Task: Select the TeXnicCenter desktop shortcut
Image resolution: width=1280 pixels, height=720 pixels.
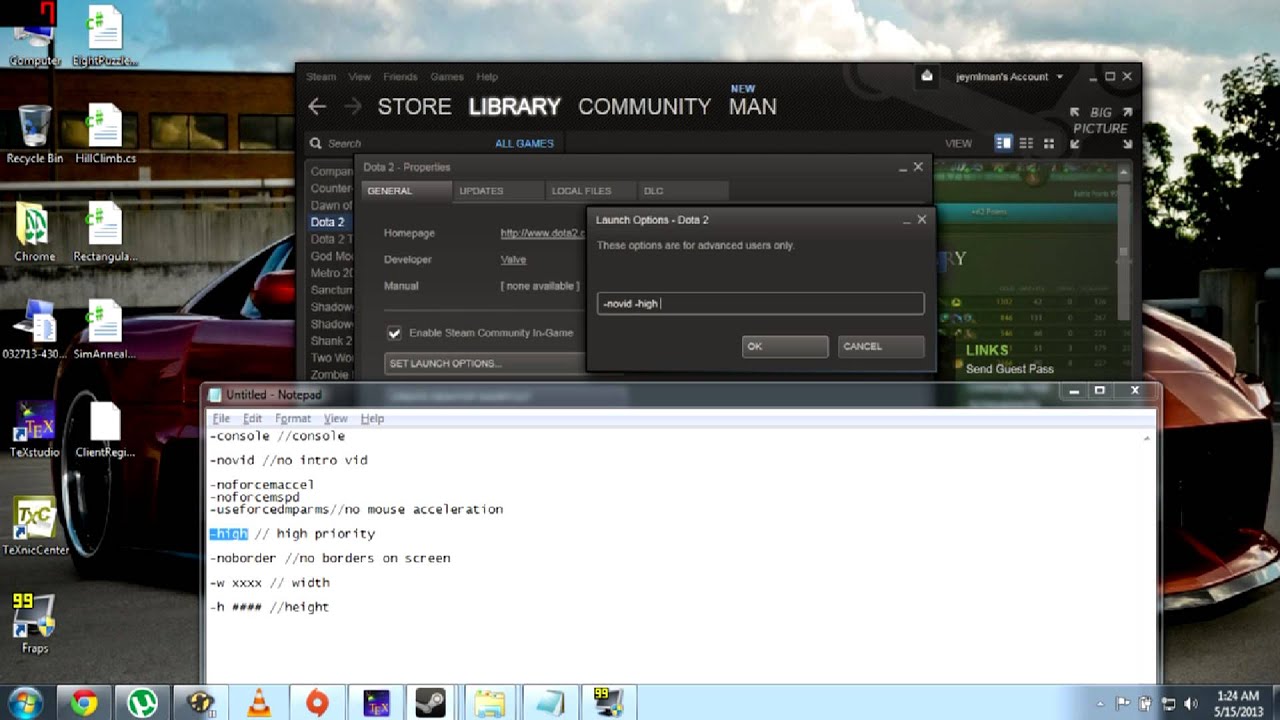Action: coord(34,526)
